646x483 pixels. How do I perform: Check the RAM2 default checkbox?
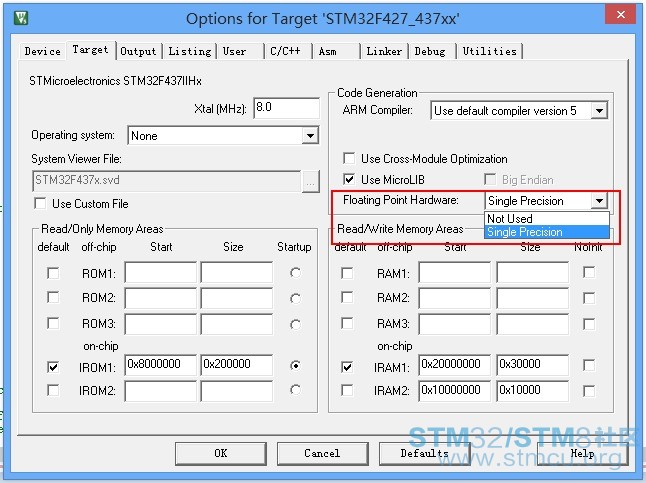pos(347,297)
